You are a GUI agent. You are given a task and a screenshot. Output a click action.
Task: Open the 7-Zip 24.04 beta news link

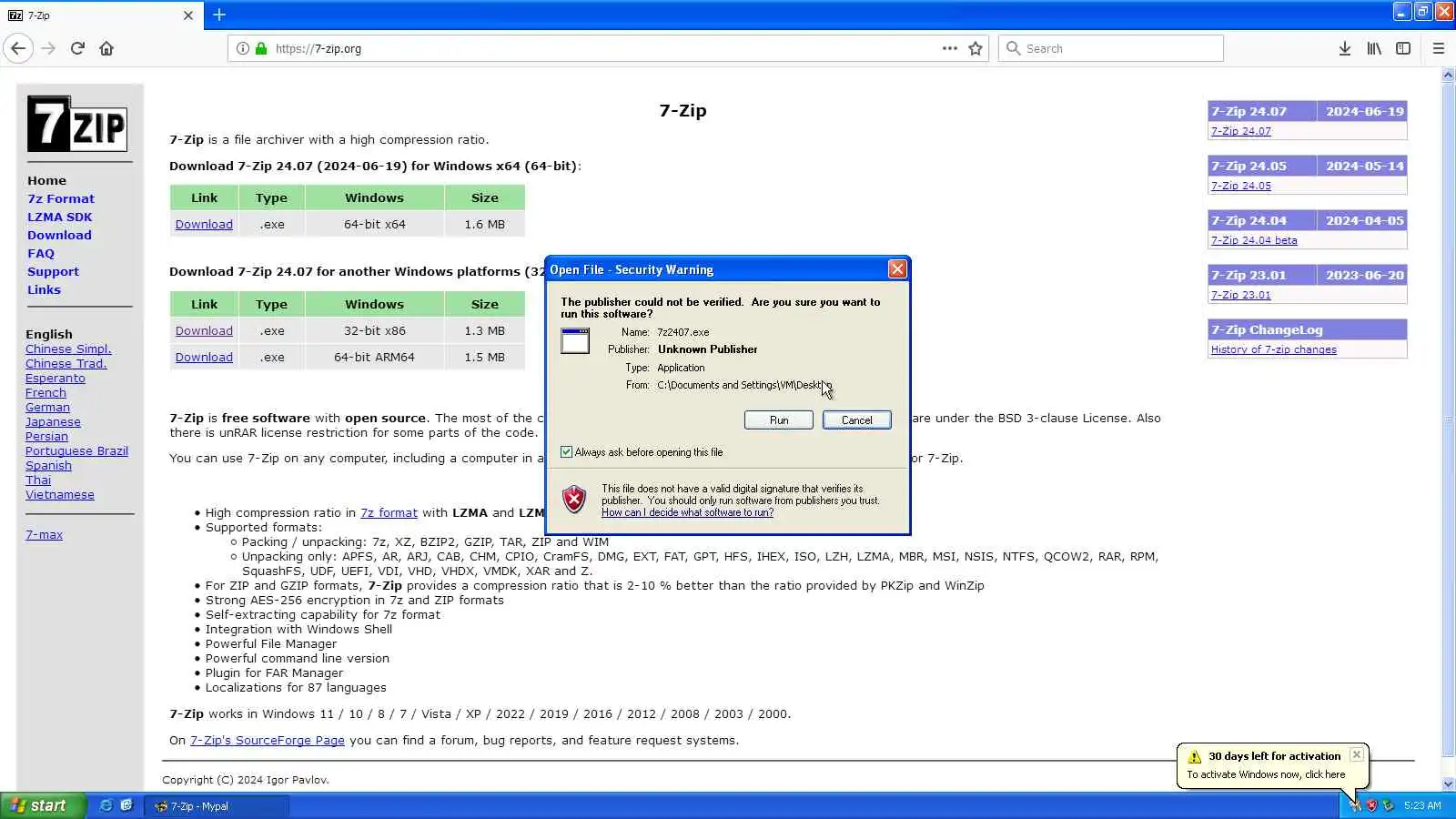click(1254, 240)
